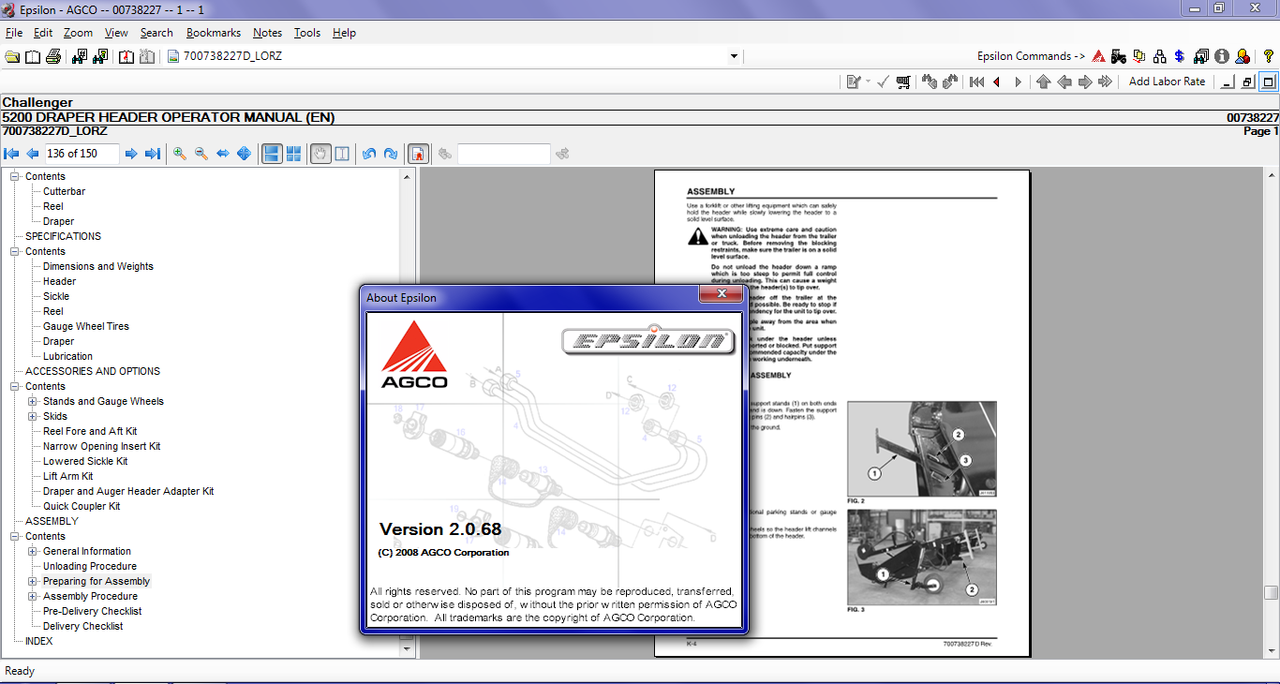Fit whole page icon with four arrows

pyautogui.click(x=243, y=153)
